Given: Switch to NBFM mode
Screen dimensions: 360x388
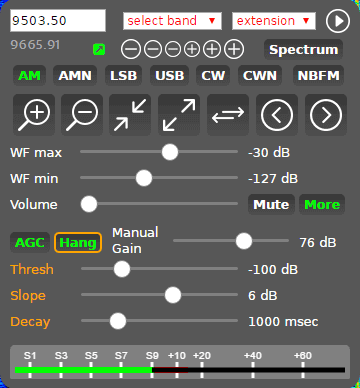Looking at the screenshot, I should pos(318,76).
